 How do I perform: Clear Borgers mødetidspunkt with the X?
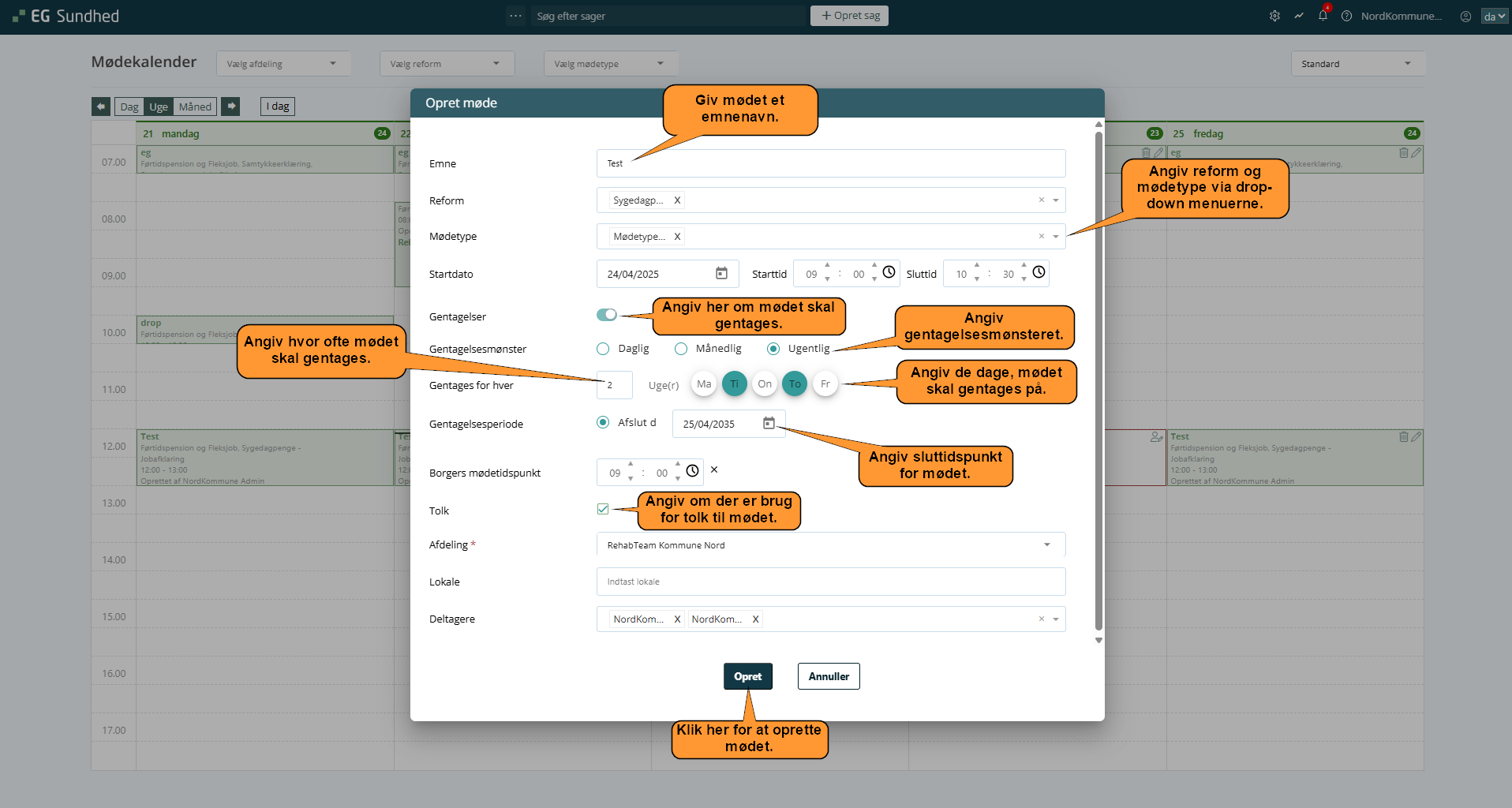[714, 469]
